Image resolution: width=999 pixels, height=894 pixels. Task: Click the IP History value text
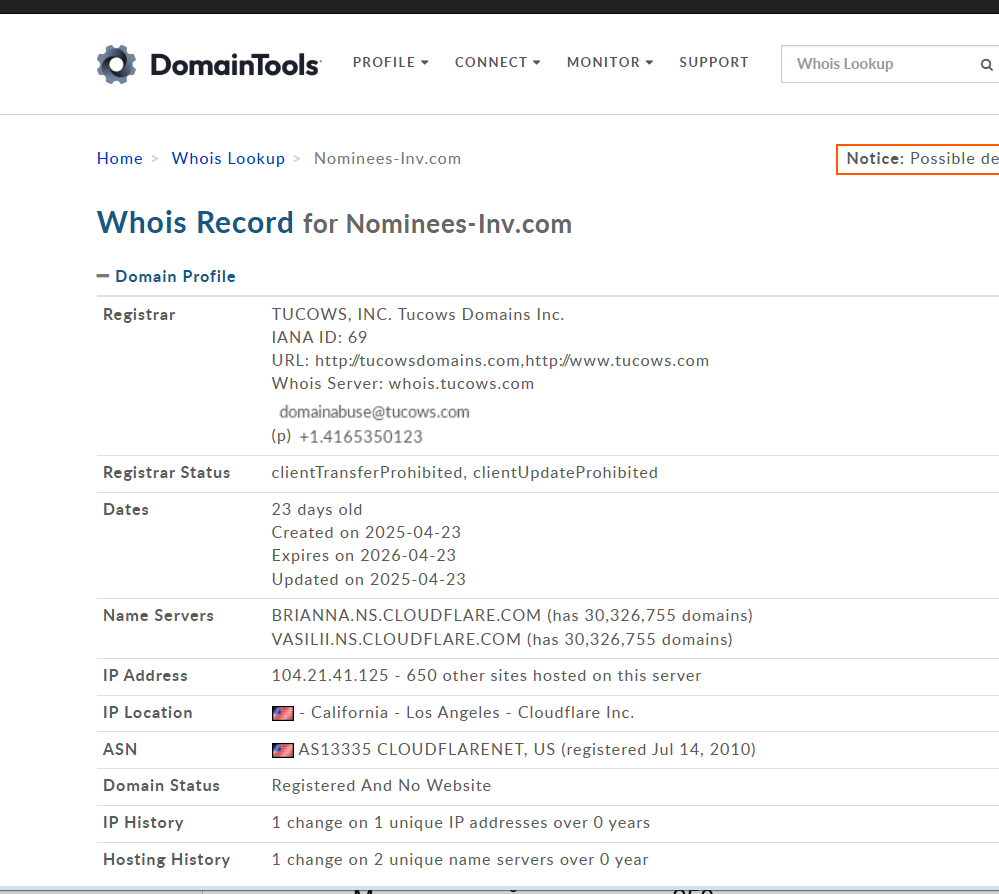[x=461, y=823]
